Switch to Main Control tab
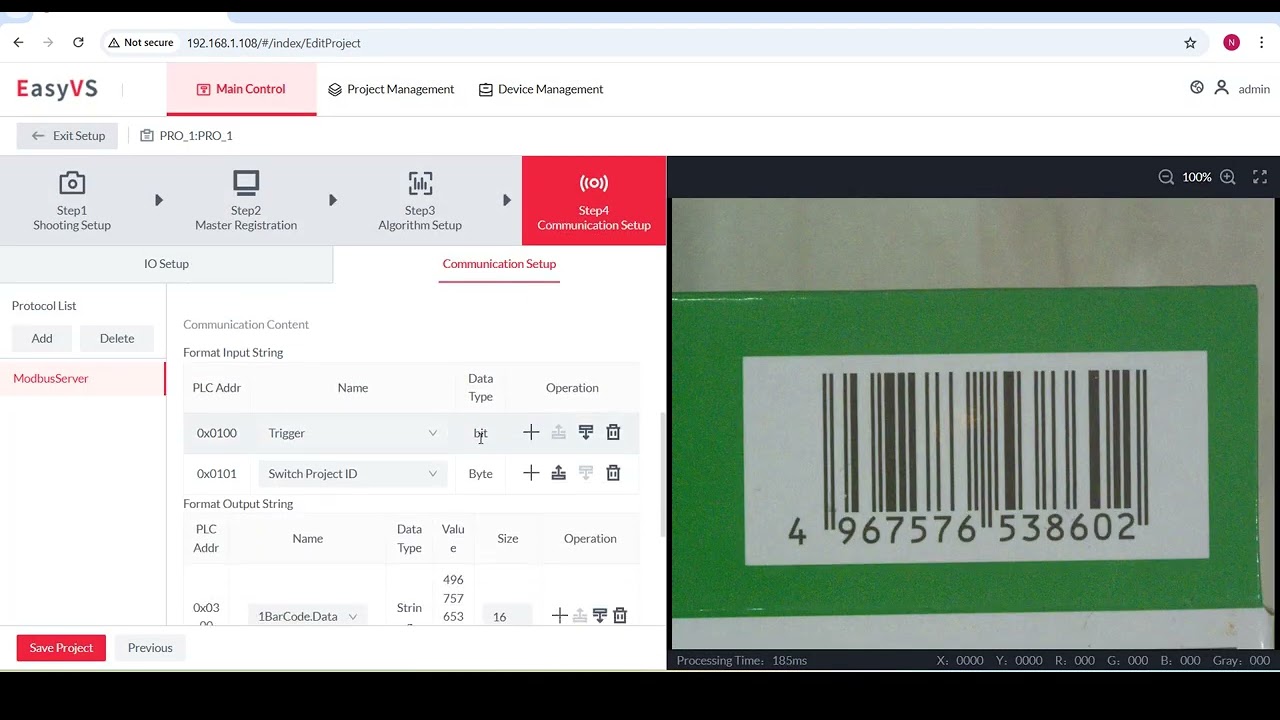The image size is (1280, 720). 241,89
